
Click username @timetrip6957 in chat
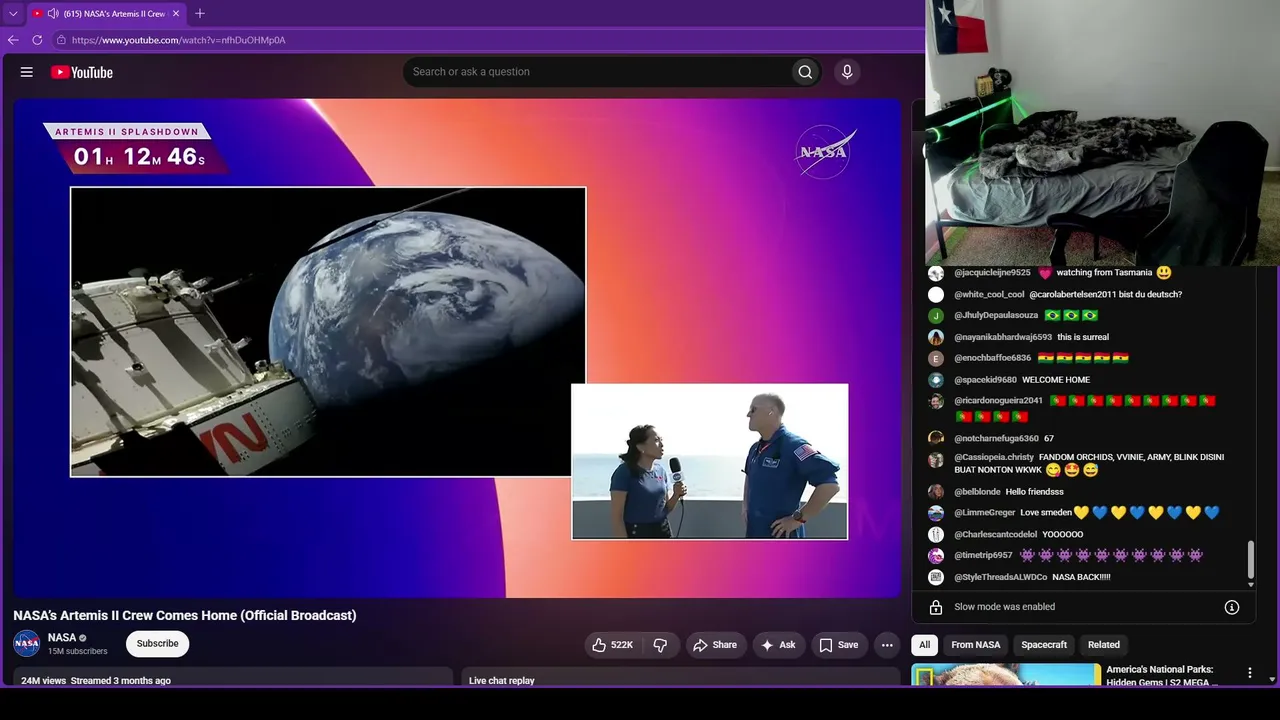[984, 556]
